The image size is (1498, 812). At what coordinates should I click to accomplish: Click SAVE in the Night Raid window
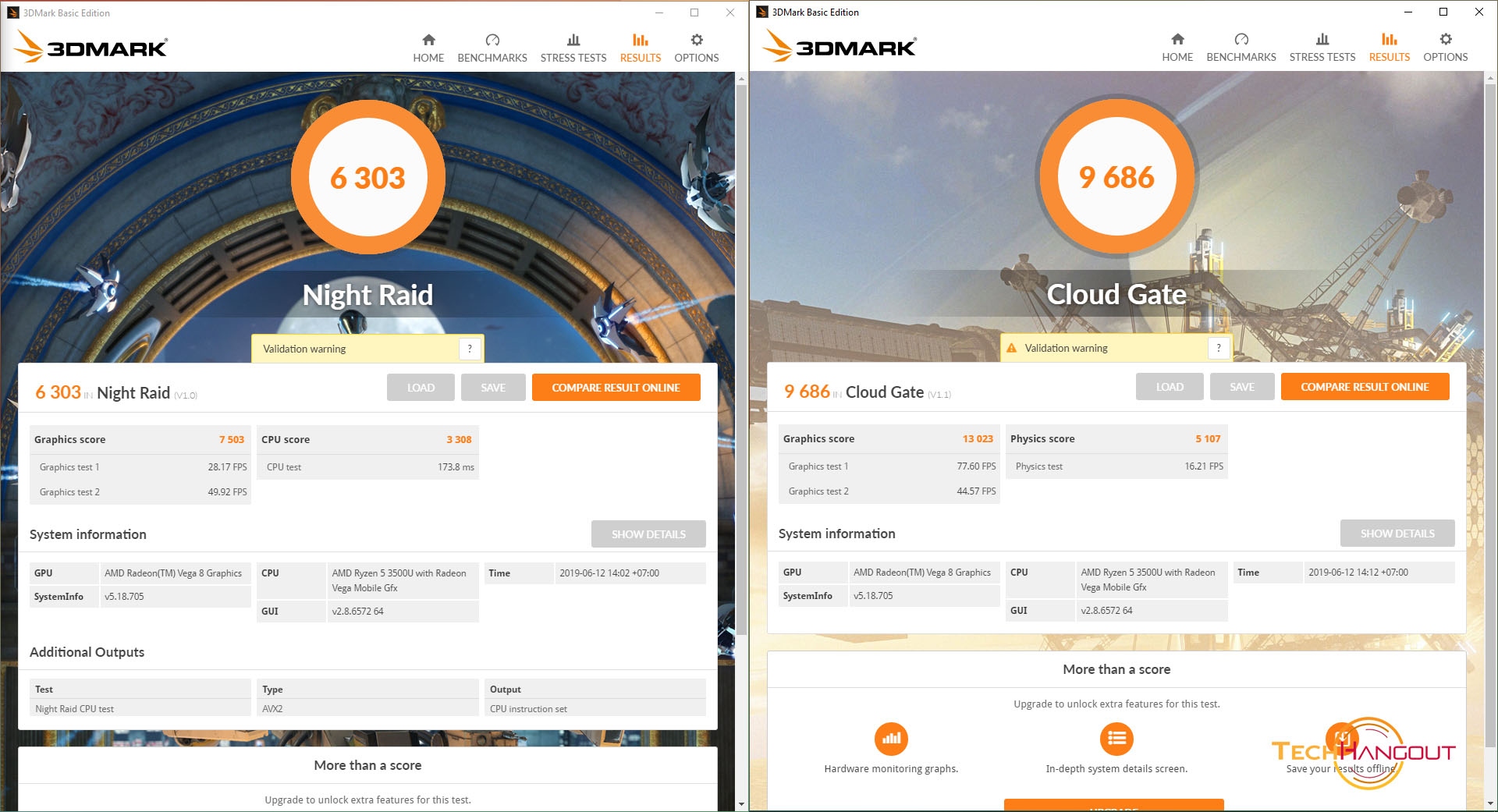[x=493, y=388]
